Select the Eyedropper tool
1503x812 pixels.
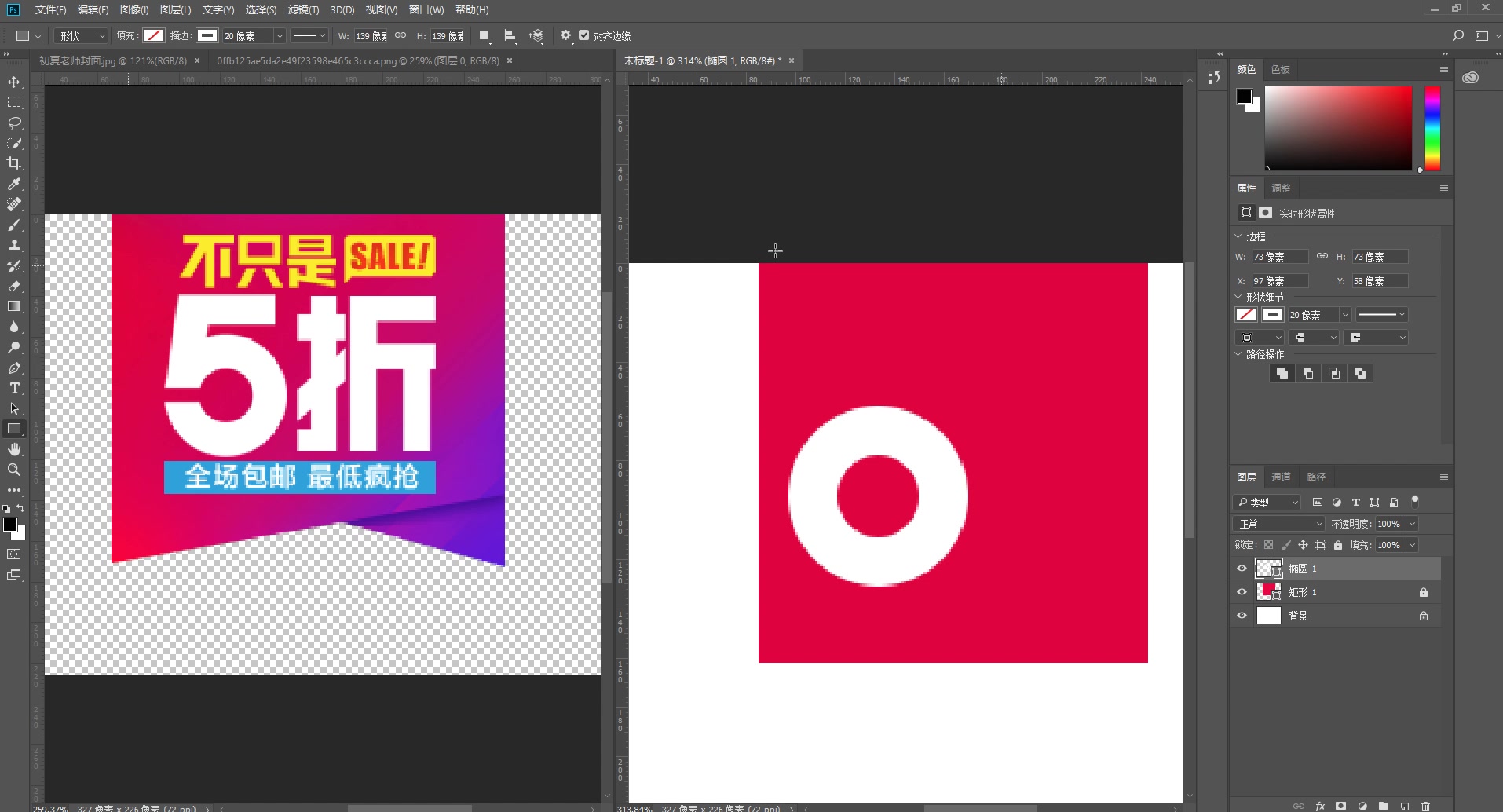pyautogui.click(x=14, y=185)
